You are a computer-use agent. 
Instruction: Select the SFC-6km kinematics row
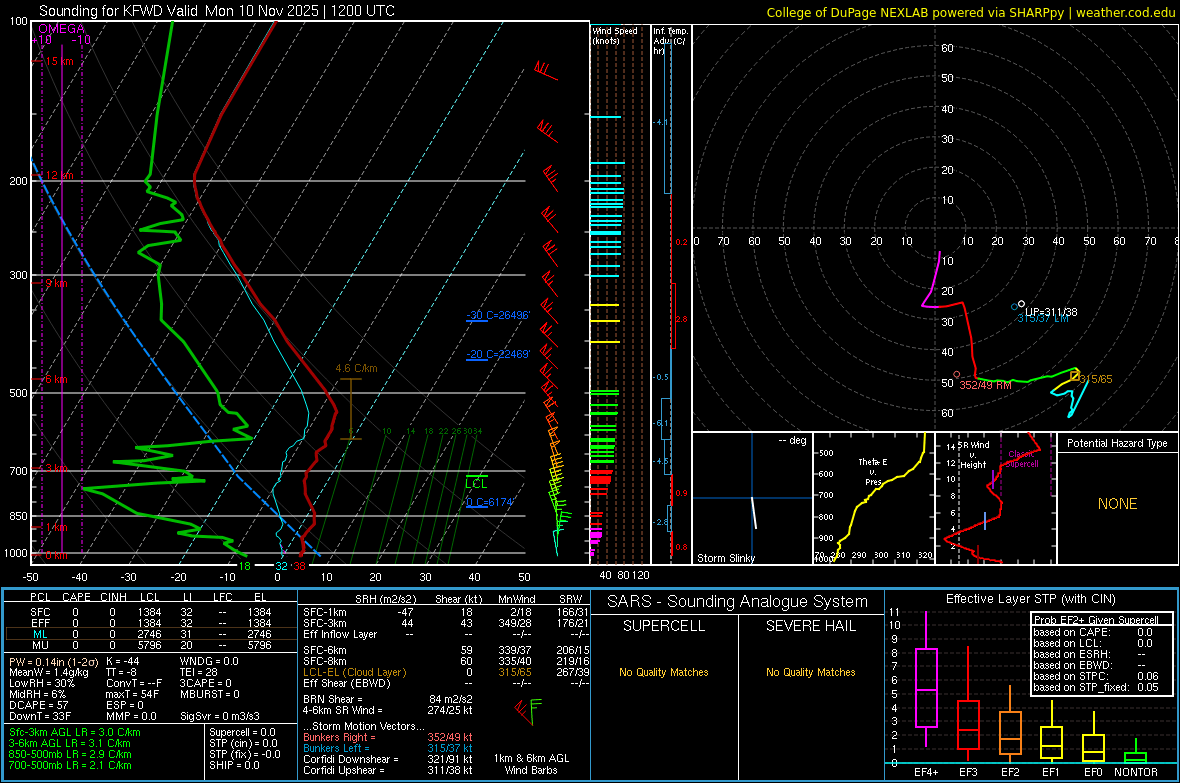(446, 650)
